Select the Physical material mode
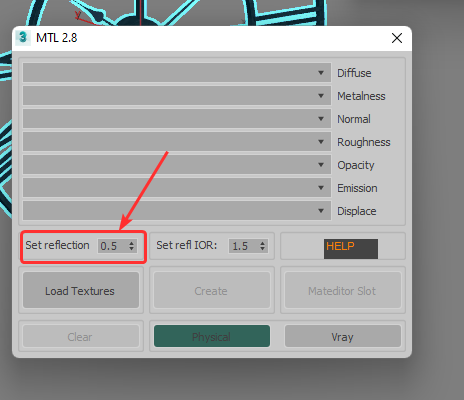This screenshot has width=464, height=400. pyautogui.click(x=212, y=336)
